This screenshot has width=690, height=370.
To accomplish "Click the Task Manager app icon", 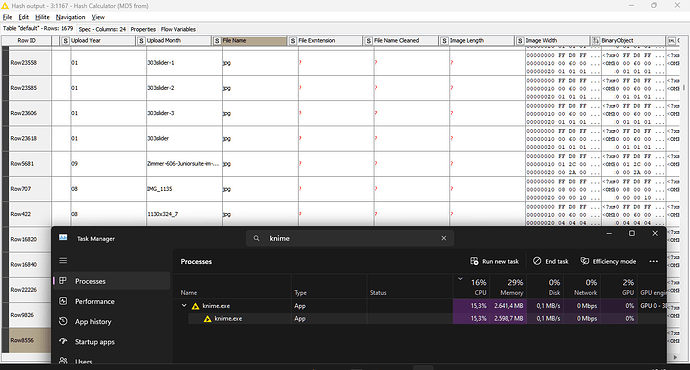I will point(63,238).
